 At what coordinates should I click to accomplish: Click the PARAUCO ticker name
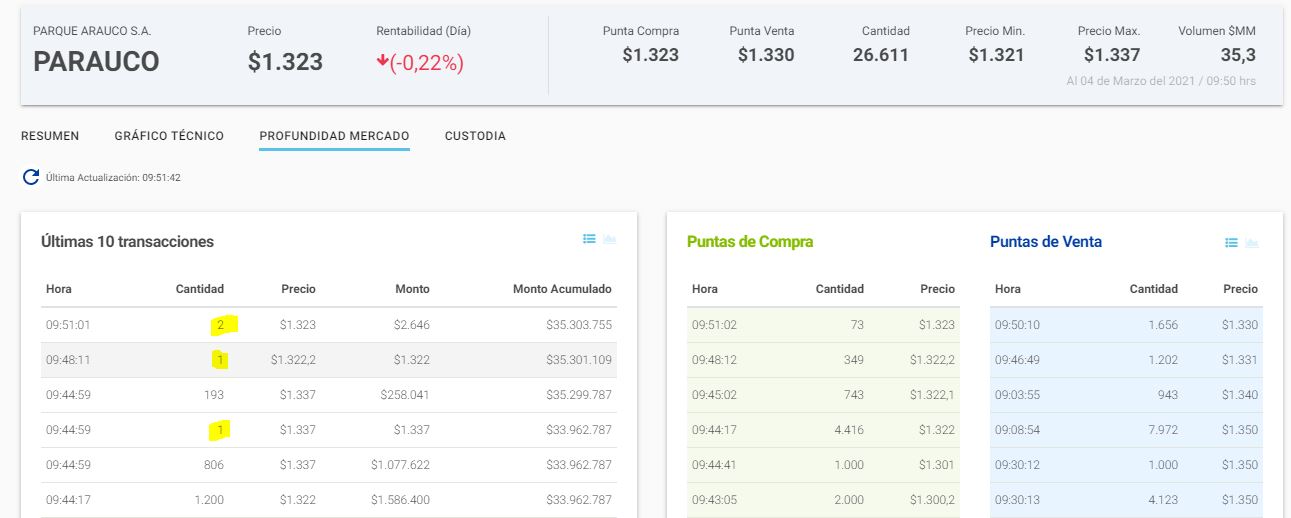[96, 62]
